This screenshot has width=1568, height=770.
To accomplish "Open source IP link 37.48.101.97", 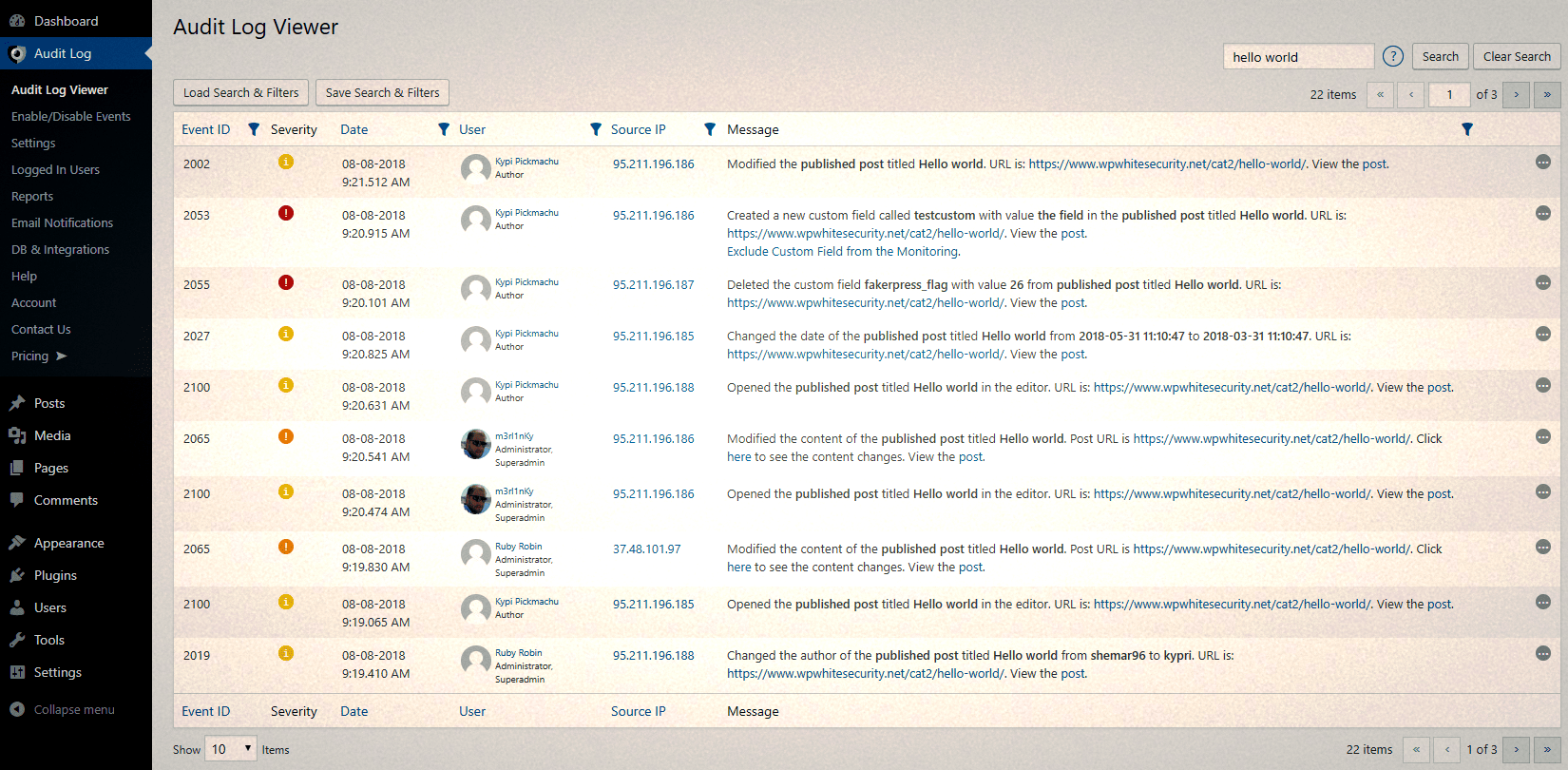I will (x=646, y=549).
